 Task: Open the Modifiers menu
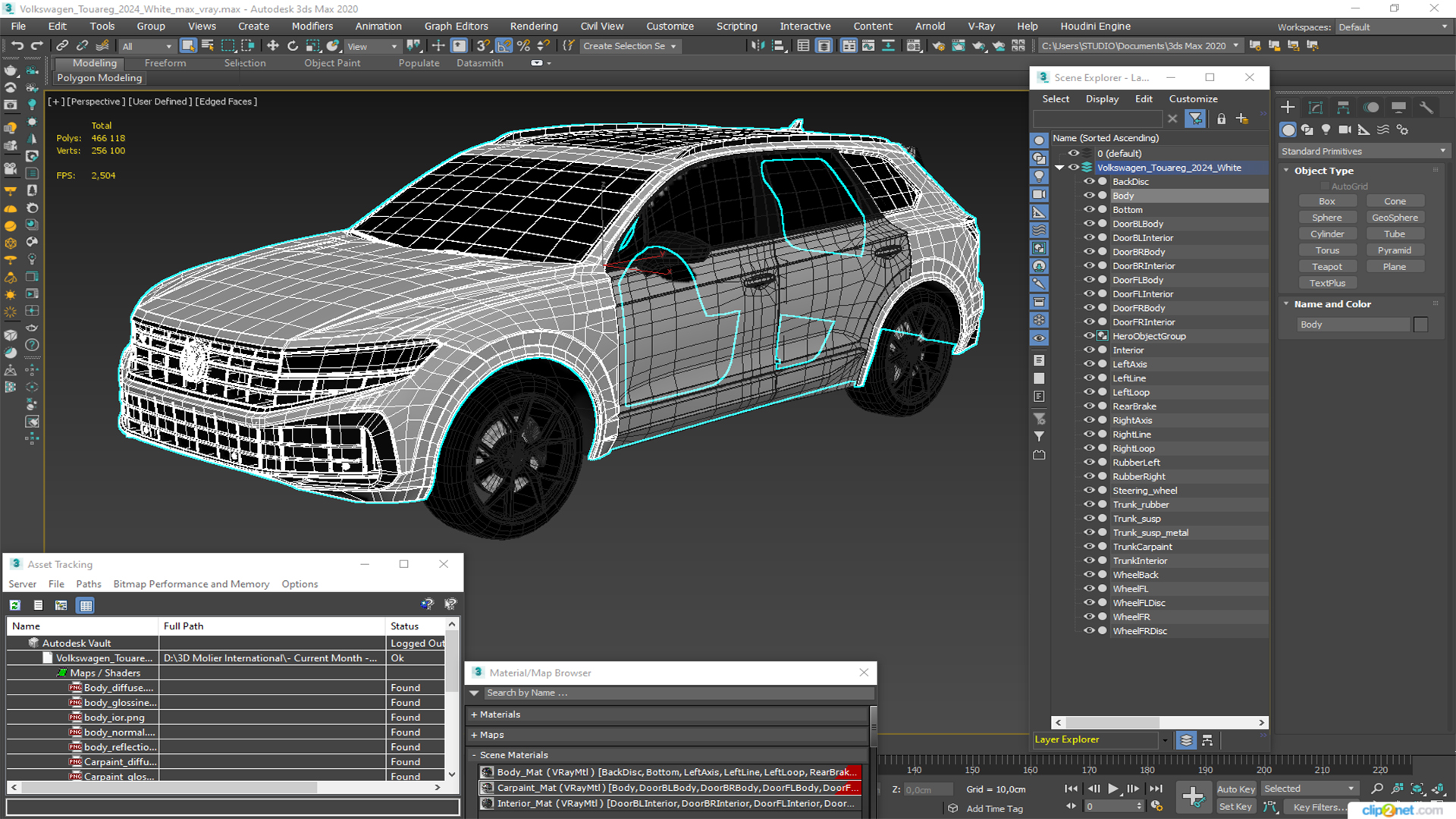(312, 27)
